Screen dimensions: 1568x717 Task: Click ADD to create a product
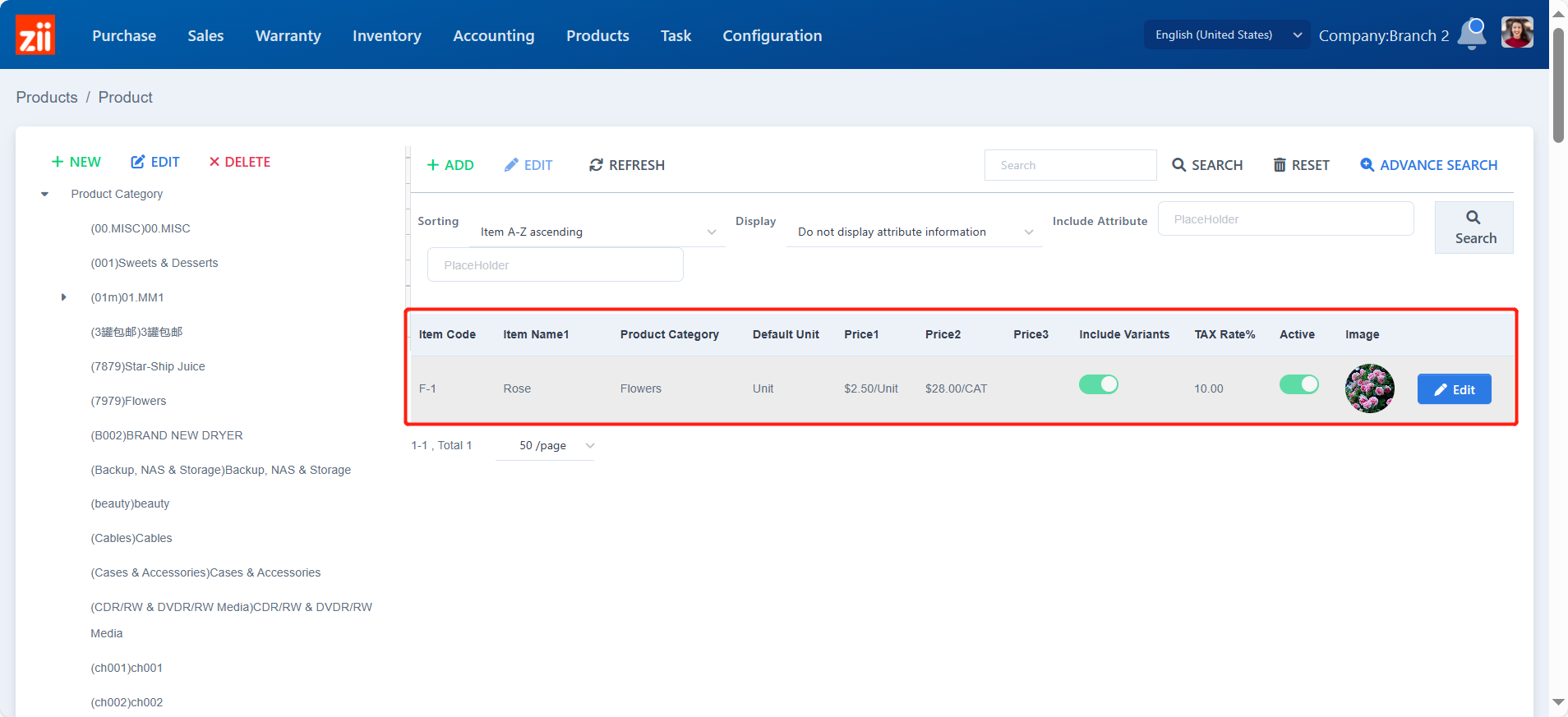[x=450, y=165]
